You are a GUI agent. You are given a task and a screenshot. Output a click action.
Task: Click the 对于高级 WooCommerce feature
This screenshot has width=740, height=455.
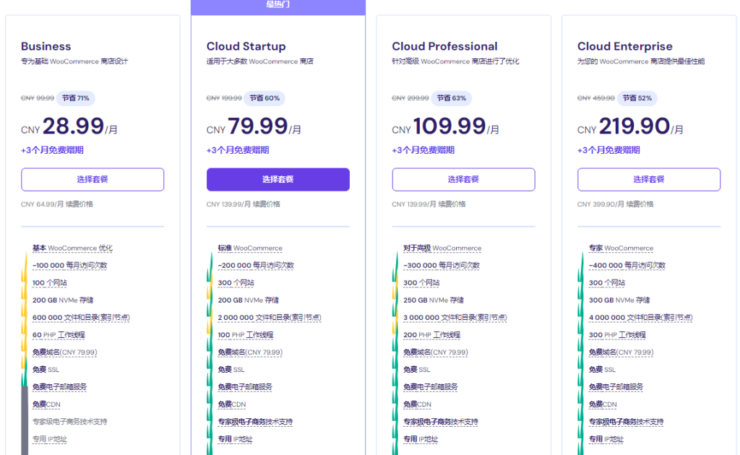tap(442, 248)
